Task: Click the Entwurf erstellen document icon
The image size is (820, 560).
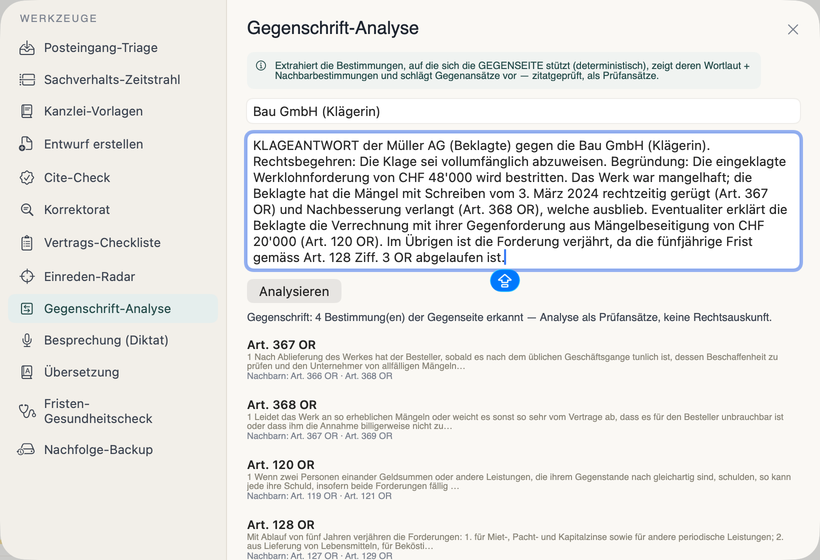Action: pyautogui.click(x=26, y=144)
